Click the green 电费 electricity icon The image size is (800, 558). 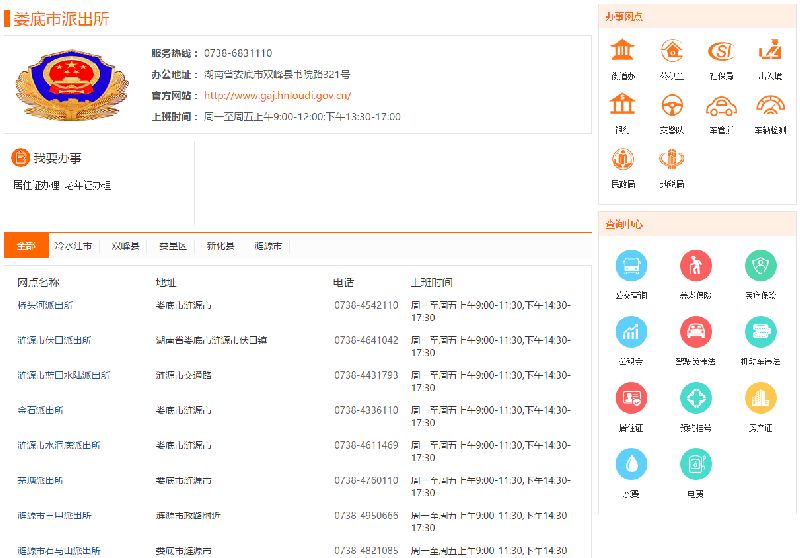(696, 464)
